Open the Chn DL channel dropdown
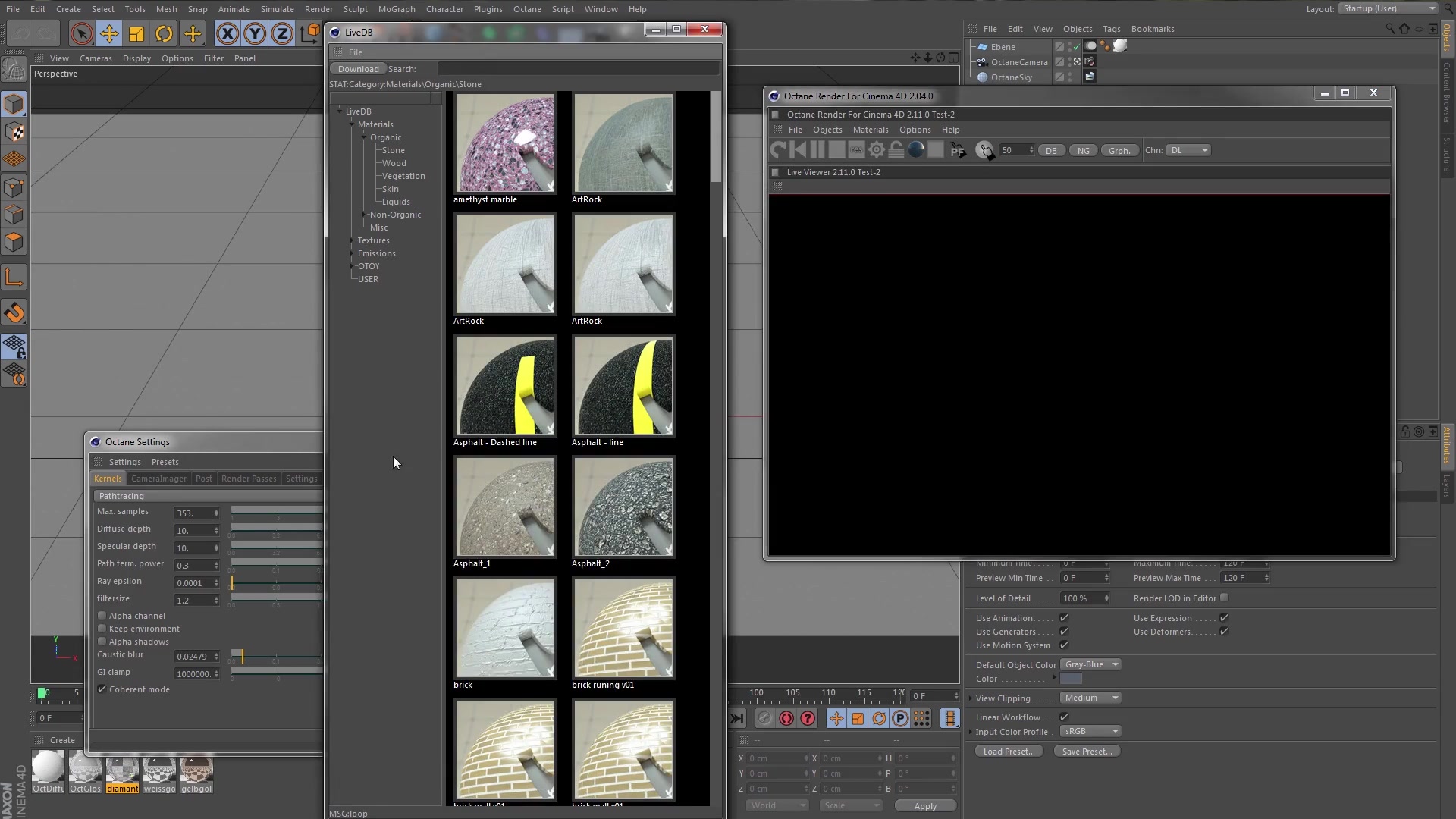Viewport: 1456px width, 819px height. [1188, 150]
